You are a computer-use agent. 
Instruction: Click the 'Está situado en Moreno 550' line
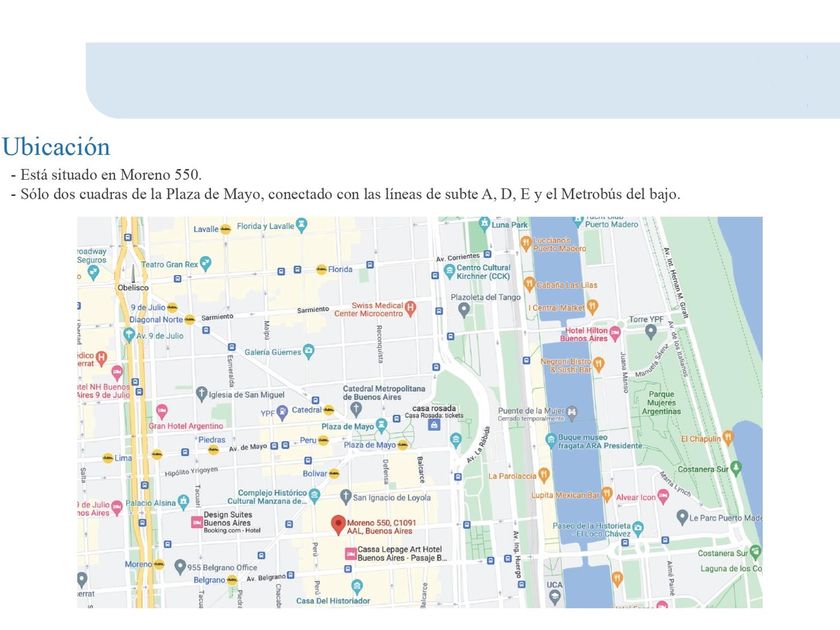pos(106,175)
